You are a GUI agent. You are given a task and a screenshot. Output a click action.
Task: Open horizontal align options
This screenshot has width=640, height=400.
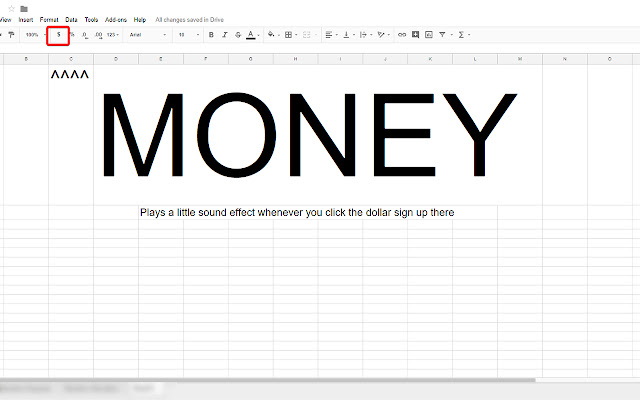[x=329, y=35]
